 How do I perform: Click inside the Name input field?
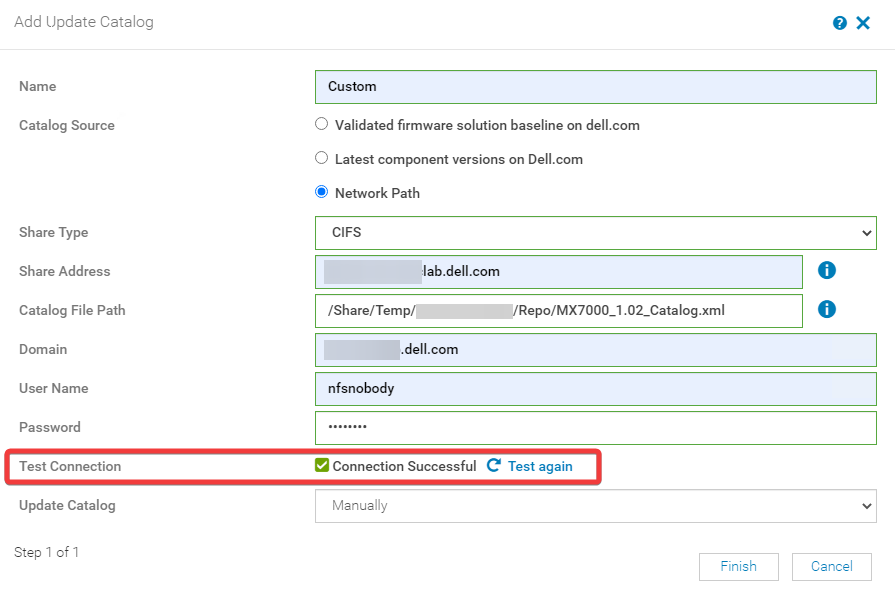click(595, 87)
